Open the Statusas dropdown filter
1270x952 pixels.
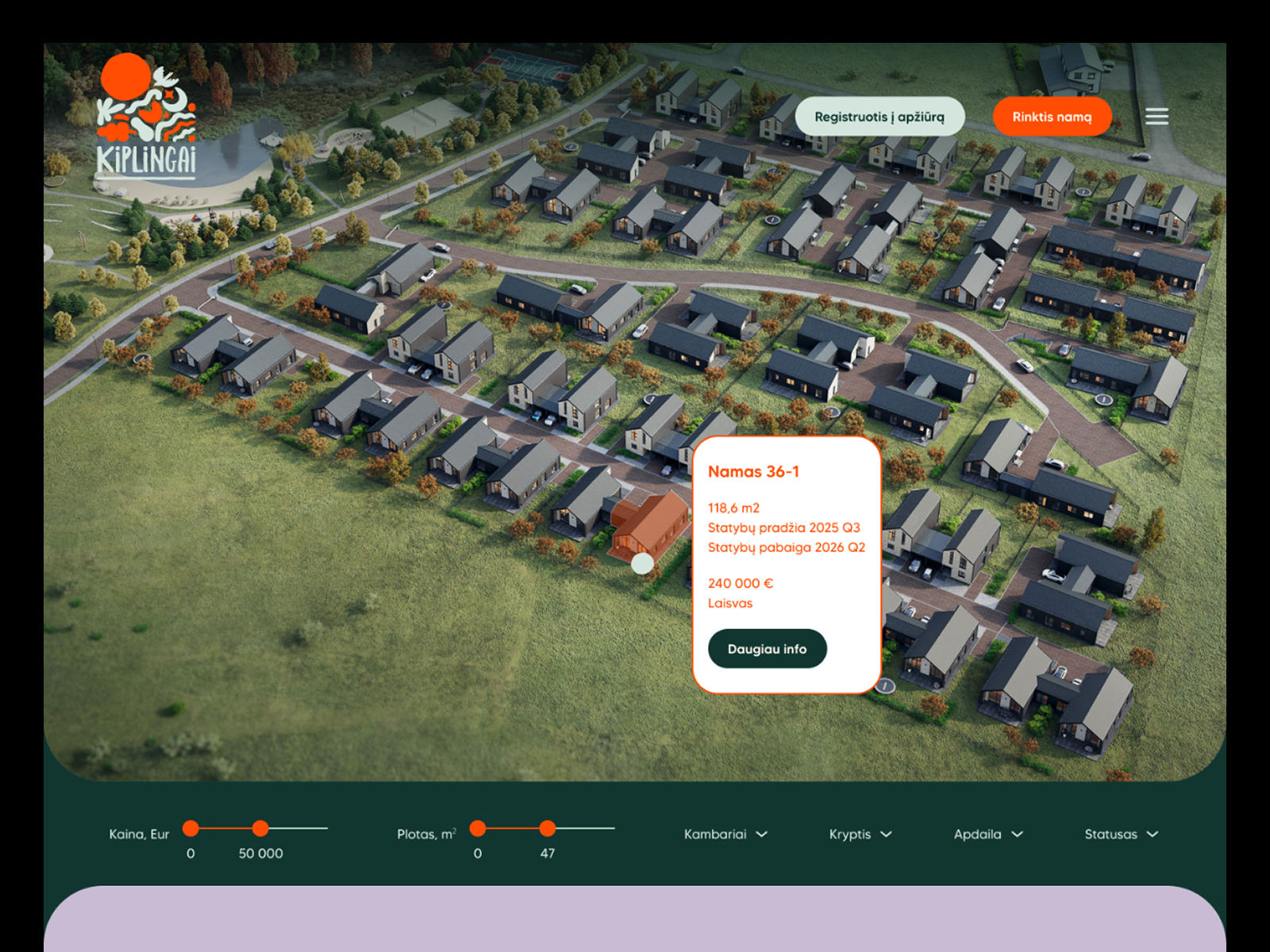click(1122, 835)
